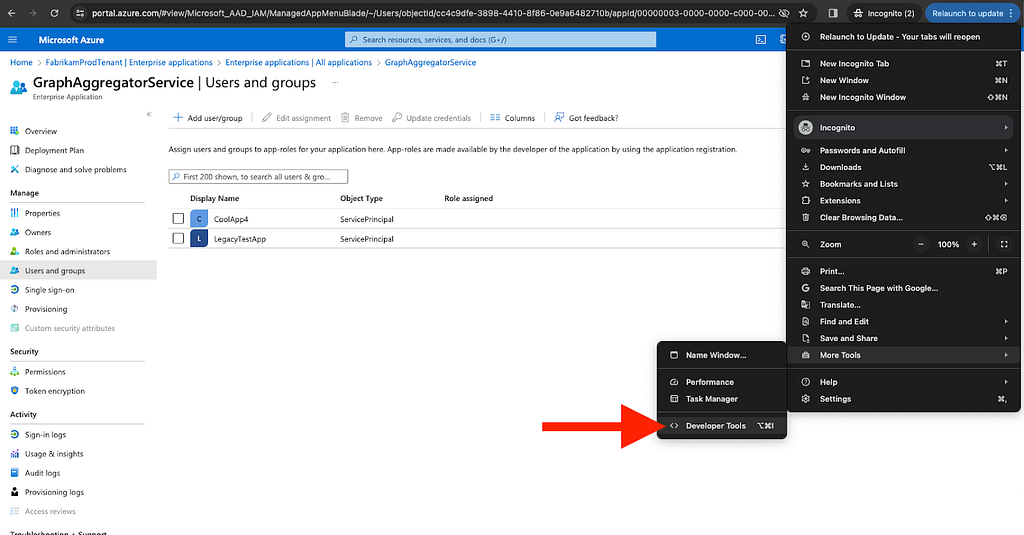
Task: Open Diagnose and solve problems
Action: [75, 170]
